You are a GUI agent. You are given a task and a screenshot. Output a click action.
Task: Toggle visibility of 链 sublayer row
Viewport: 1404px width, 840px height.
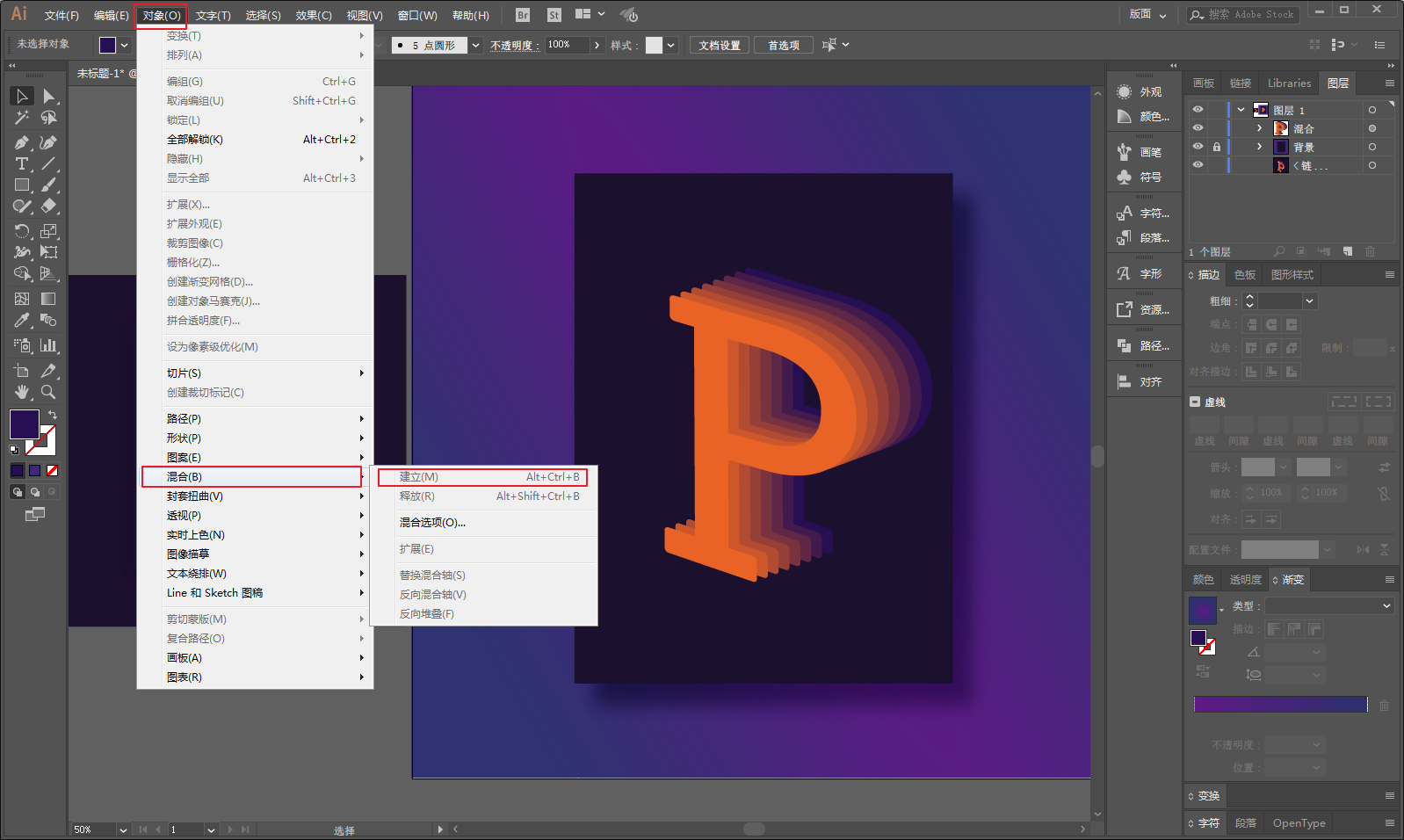1198,165
